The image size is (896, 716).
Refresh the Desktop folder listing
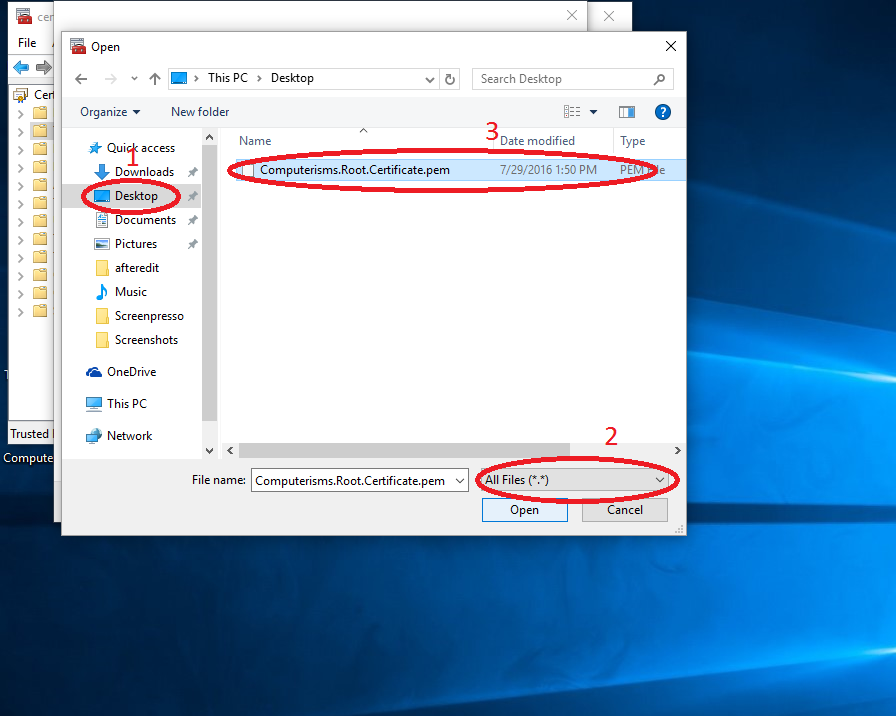[450, 79]
